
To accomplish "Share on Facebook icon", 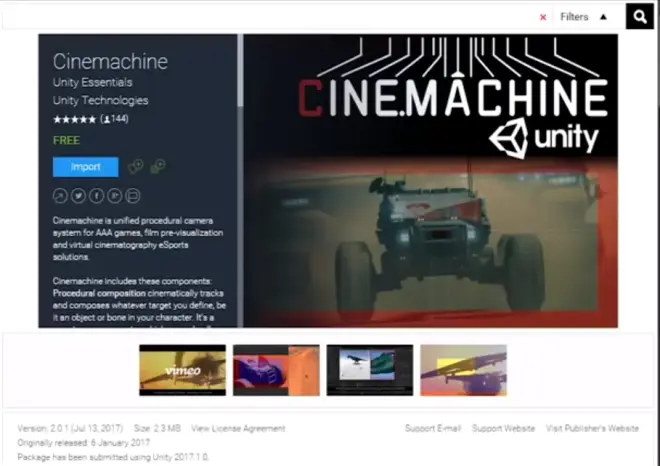I will coord(96,196).
